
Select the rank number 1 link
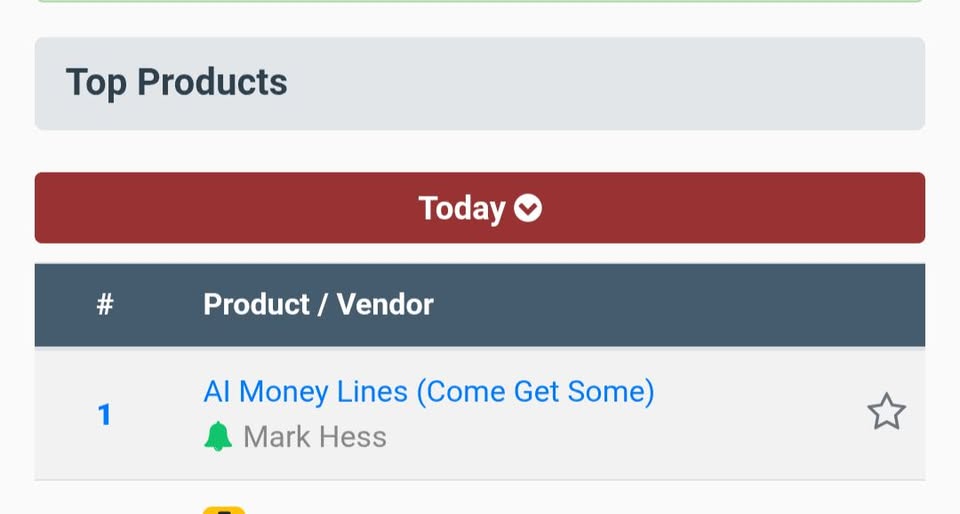tap(104, 414)
